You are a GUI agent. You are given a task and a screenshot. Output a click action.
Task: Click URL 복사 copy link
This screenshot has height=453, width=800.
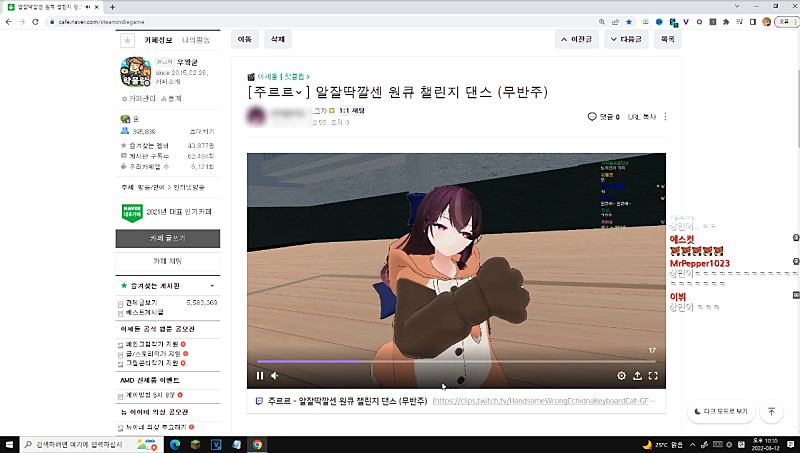click(642, 117)
